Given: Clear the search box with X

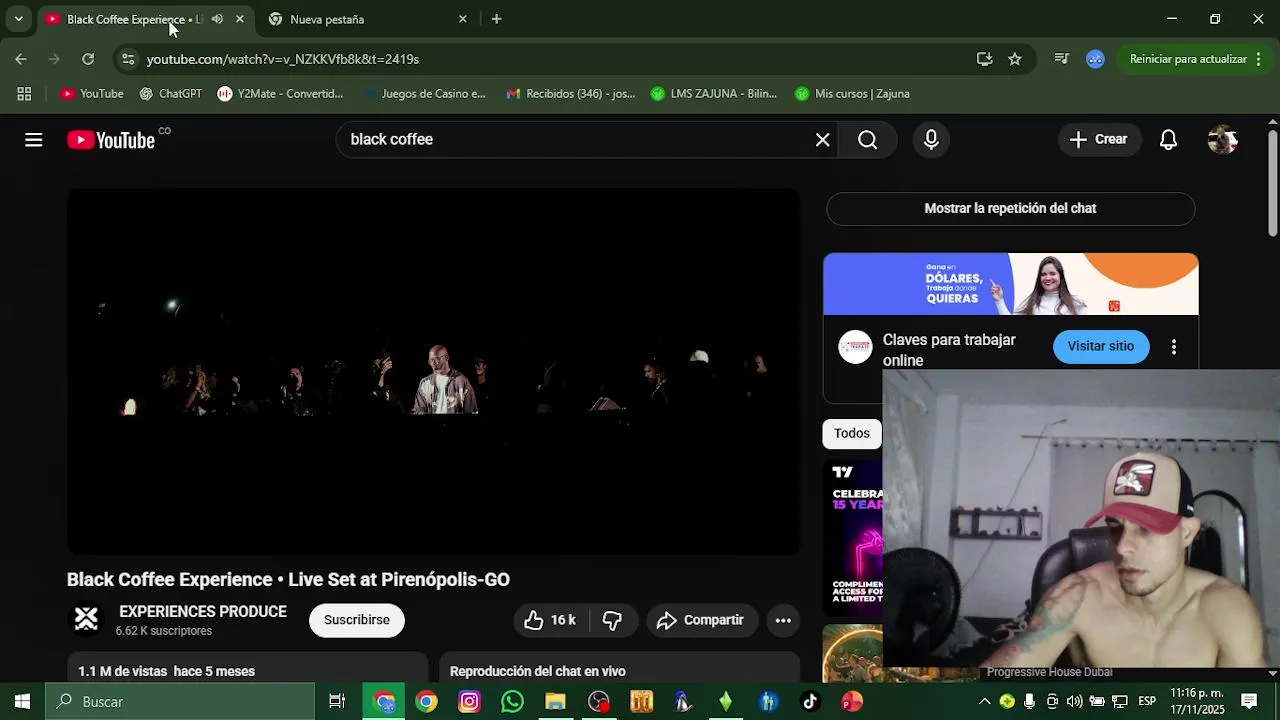Looking at the screenshot, I should tap(822, 140).
